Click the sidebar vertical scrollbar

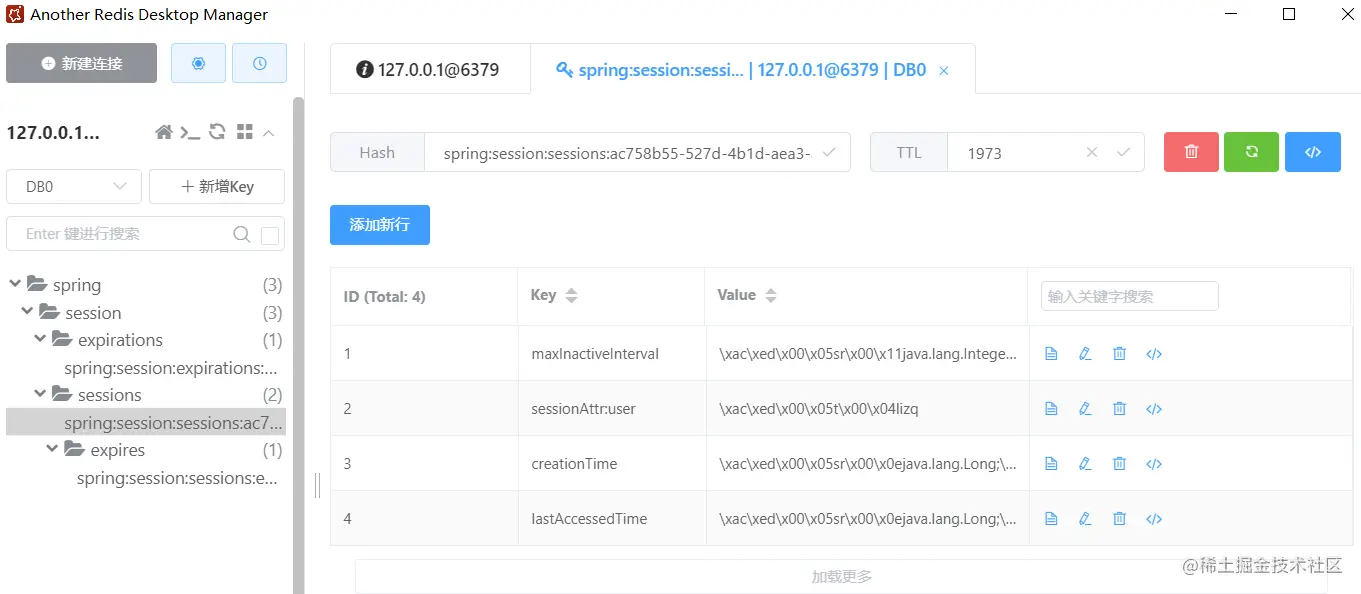[x=298, y=345]
